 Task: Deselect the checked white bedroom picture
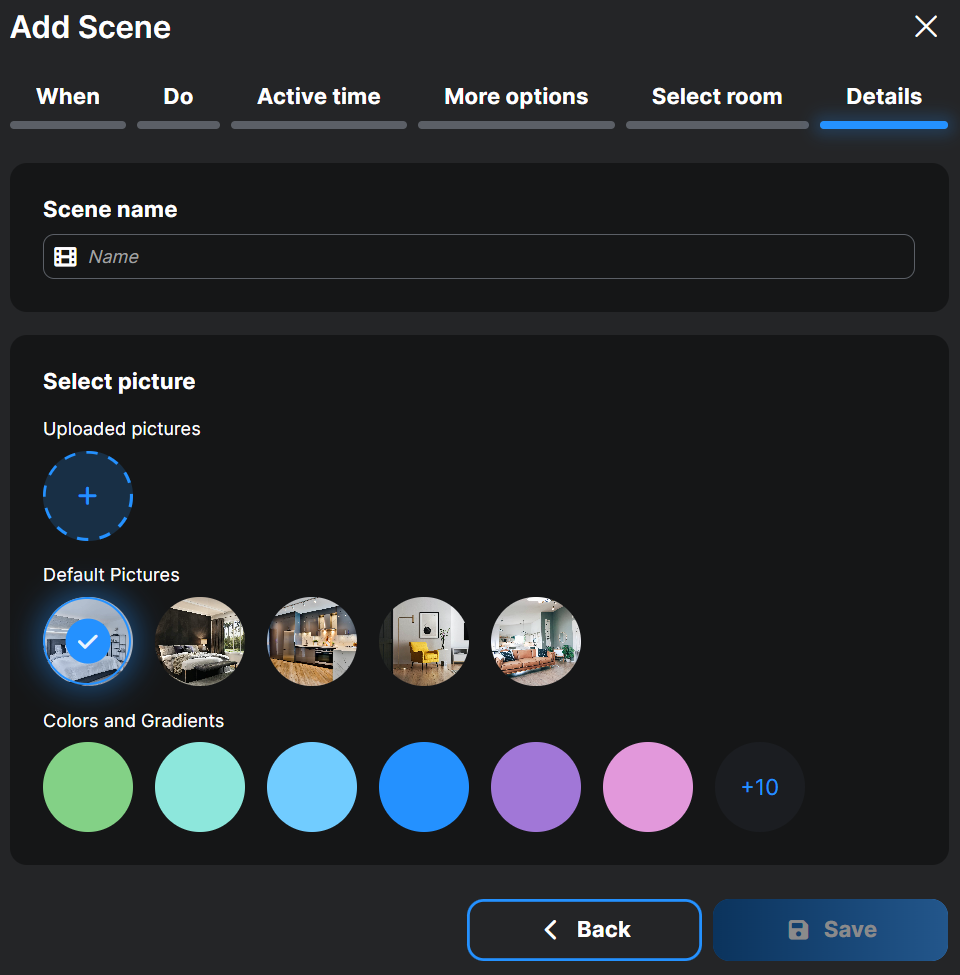[x=88, y=642]
